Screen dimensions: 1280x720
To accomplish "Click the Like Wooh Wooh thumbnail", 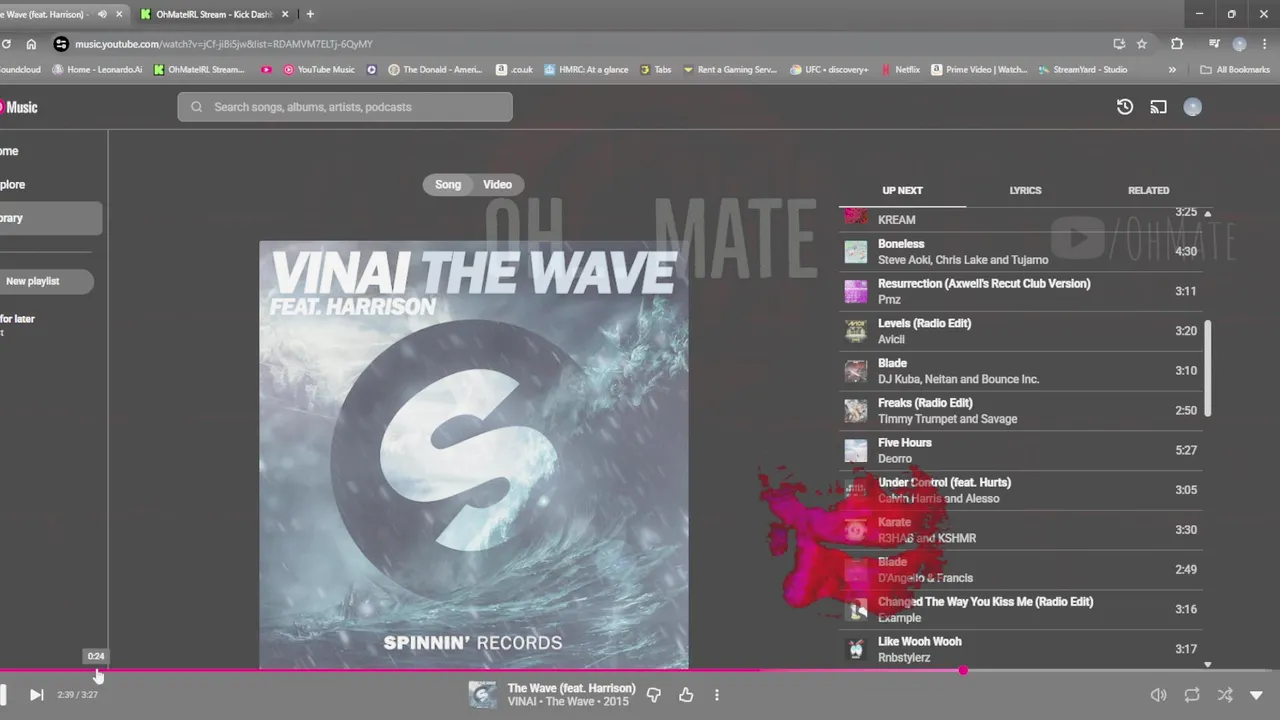I will 856,649.
